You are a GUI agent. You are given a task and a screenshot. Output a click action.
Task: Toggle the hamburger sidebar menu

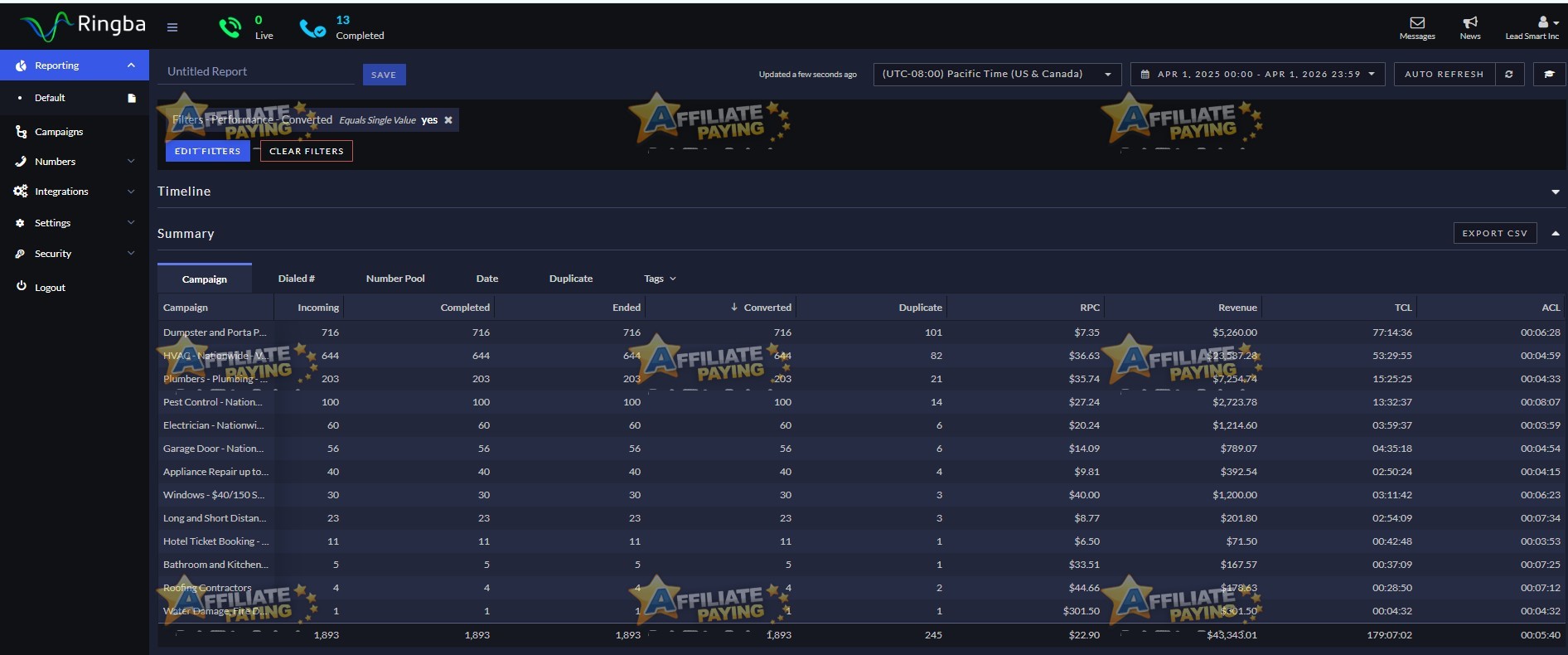[172, 27]
